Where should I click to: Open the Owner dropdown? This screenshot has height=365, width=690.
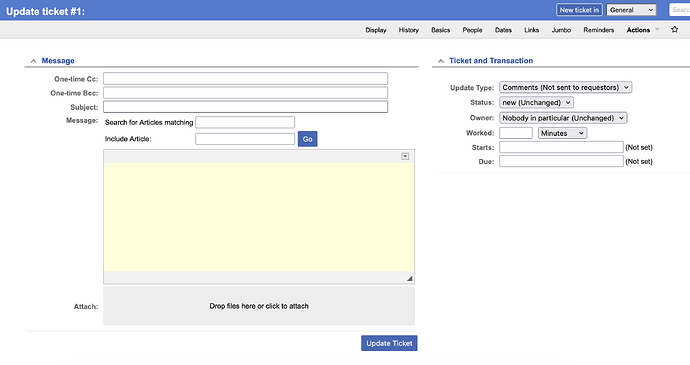pyautogui.click(x=563, y=118)
